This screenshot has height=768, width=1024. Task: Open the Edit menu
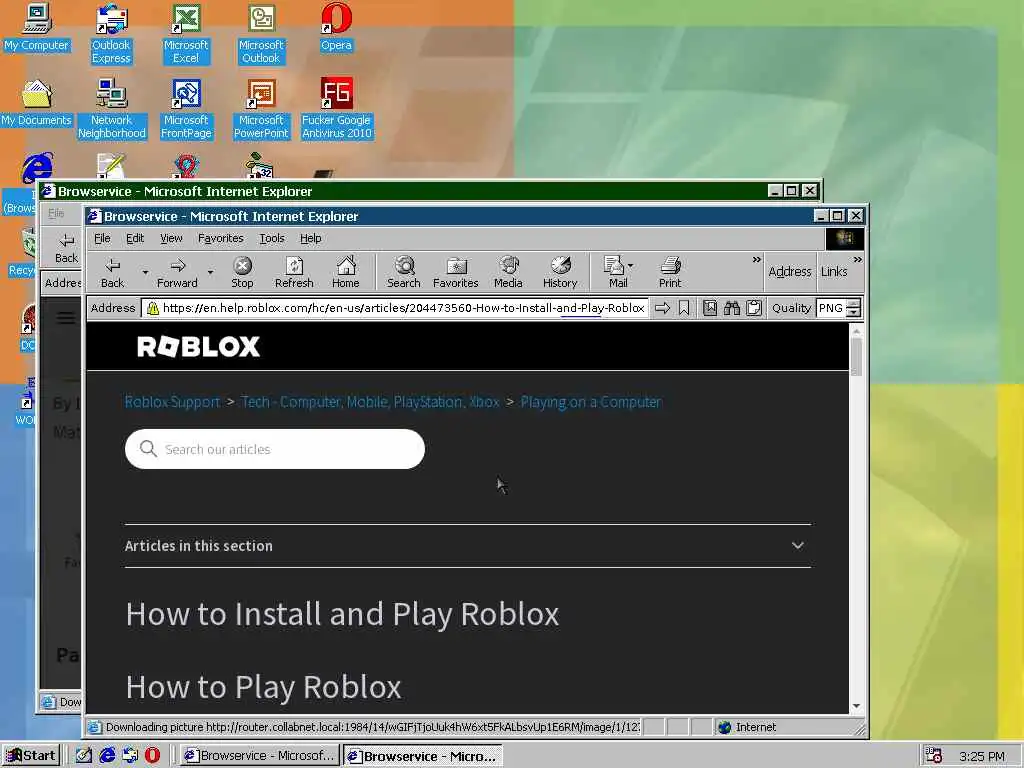(135, 238)
